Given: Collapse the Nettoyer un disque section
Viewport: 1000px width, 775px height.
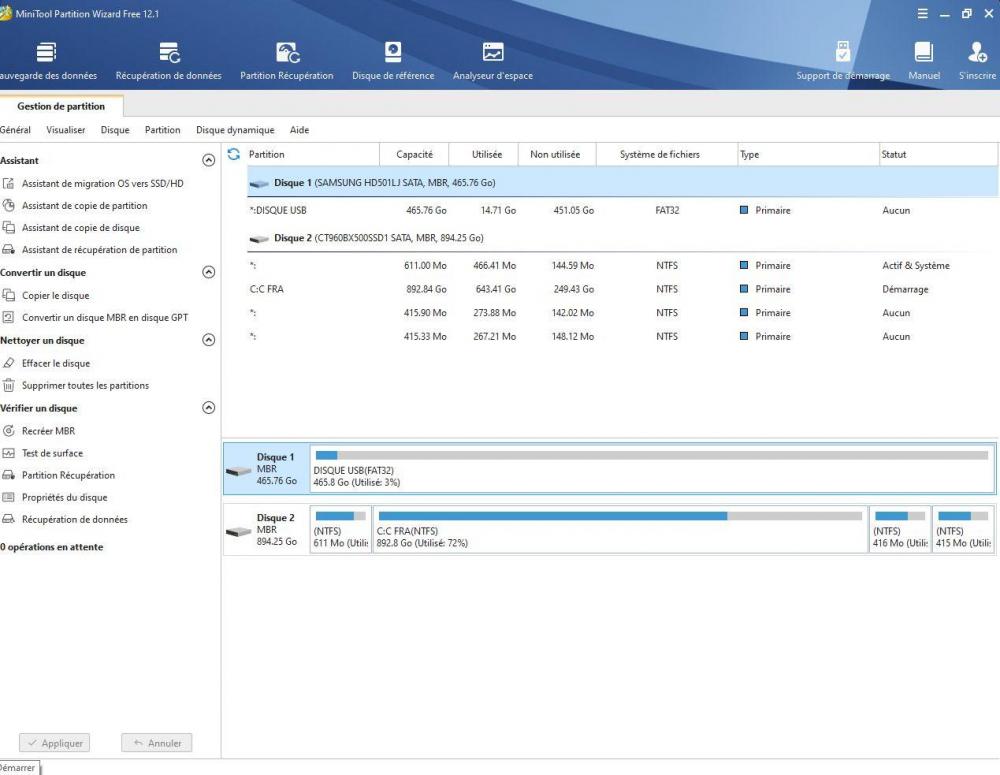Looking at the screenshot, I should (x=208, y=340).
